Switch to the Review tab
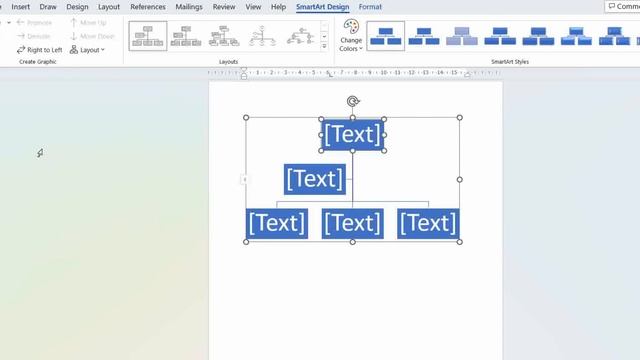 point(224,7)
